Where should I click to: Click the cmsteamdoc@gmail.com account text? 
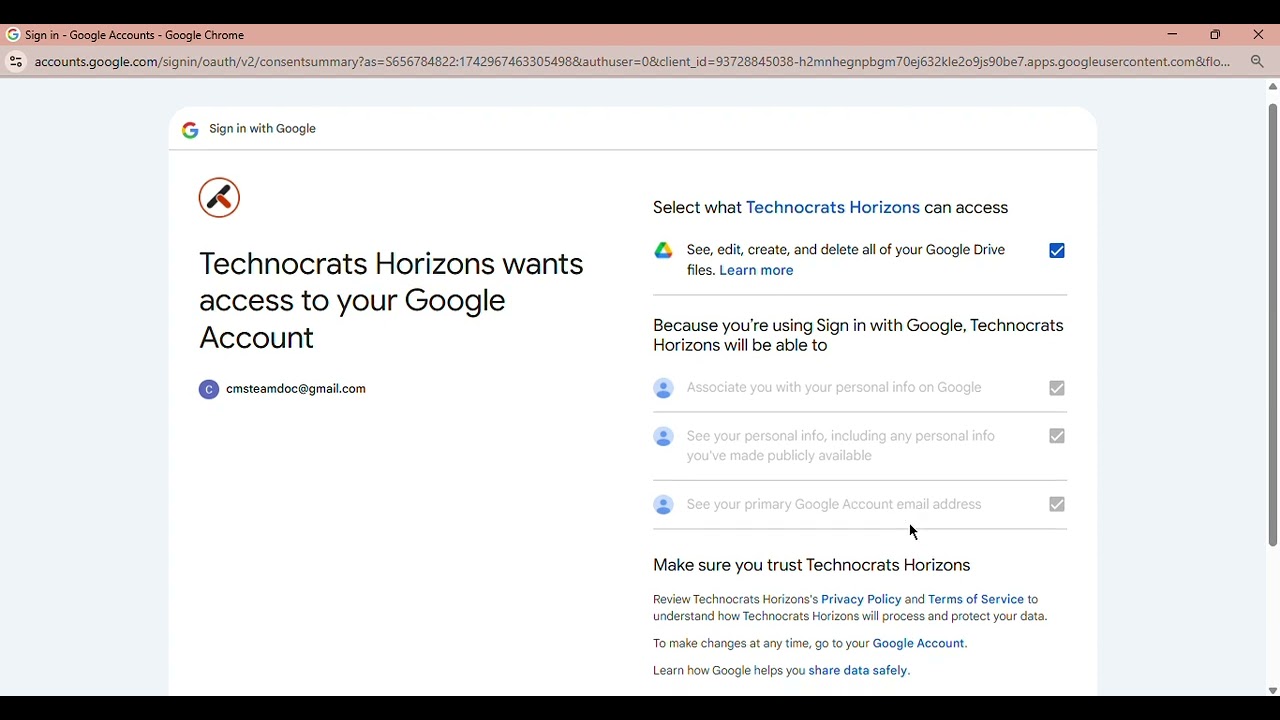click(296, 390)
